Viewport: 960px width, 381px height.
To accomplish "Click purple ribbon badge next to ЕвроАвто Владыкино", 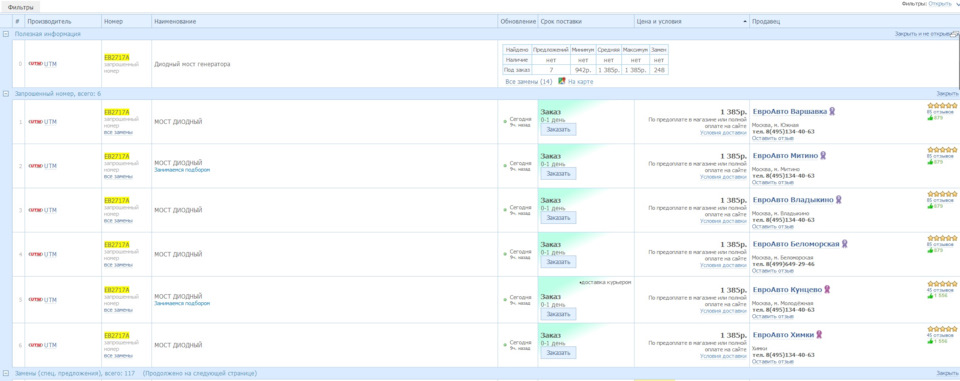I will tap(839, 200).
